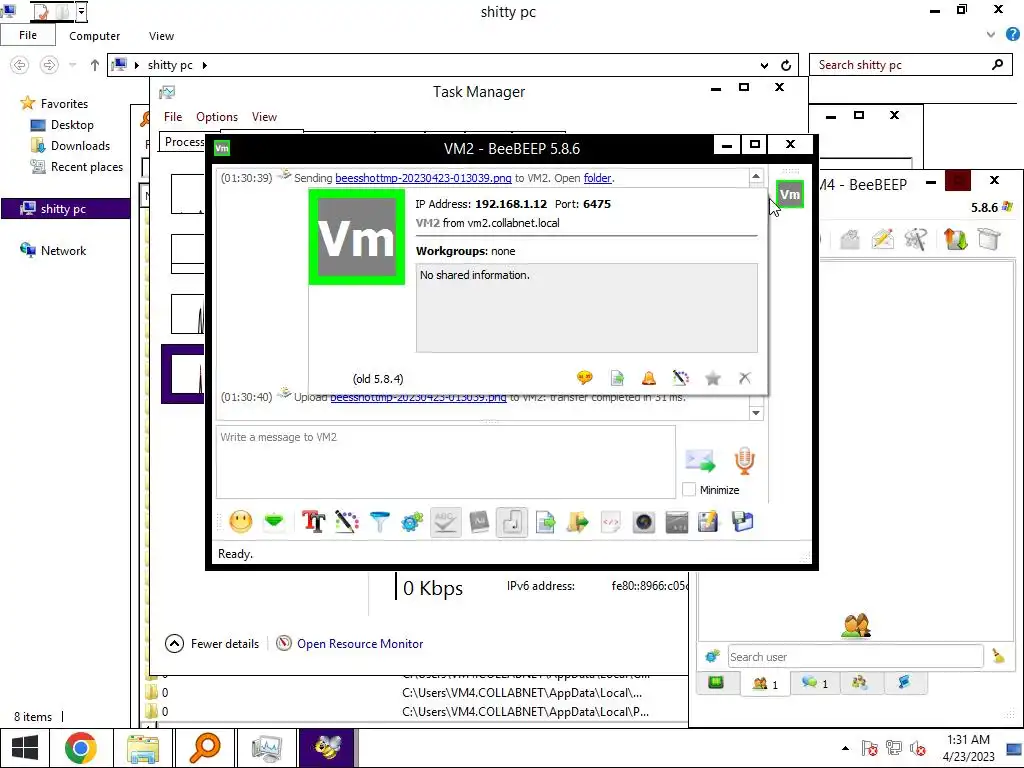
Task: Select Desktop in Favorites
Action: (63, 124)
